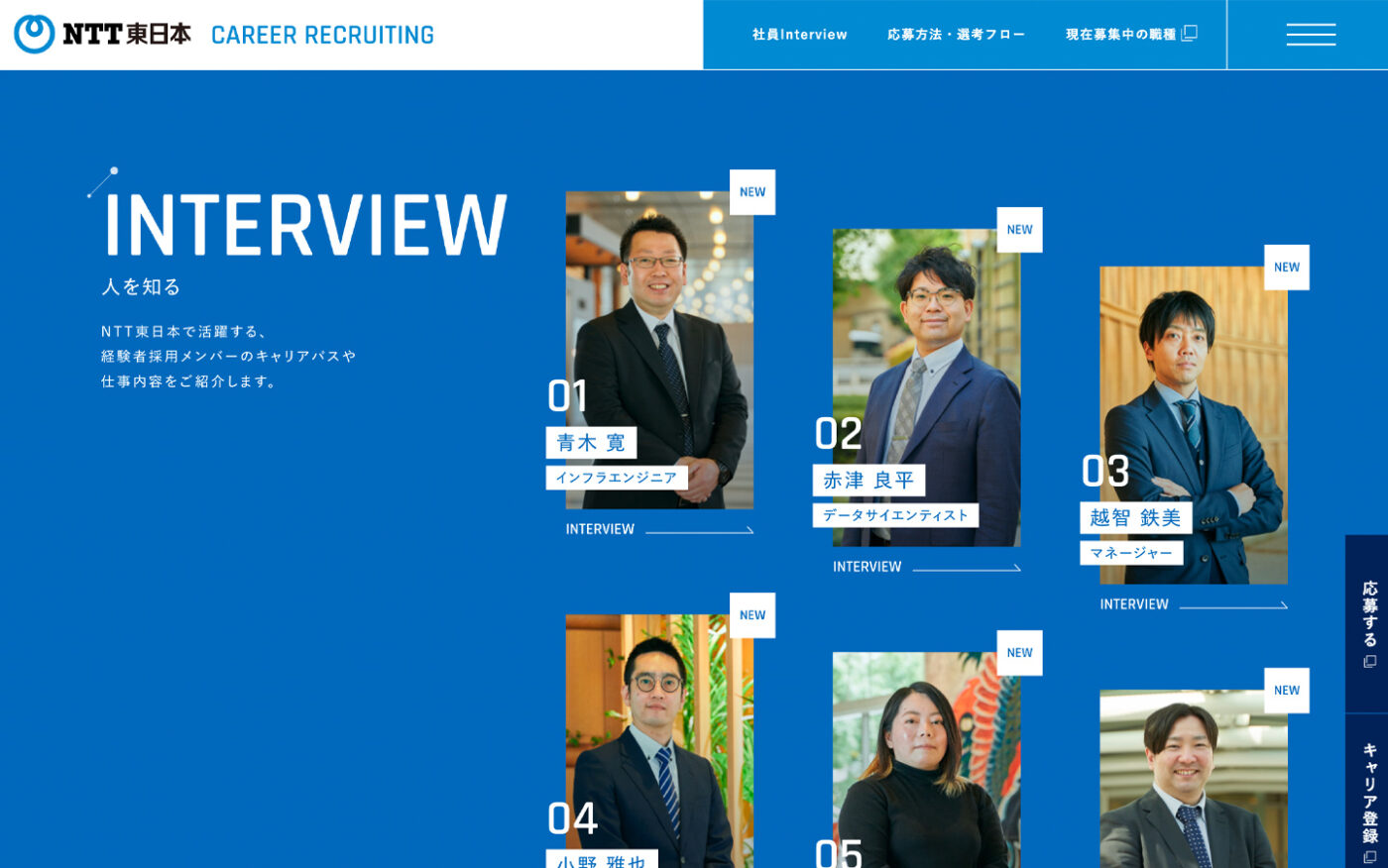
Task: Click the NEW badge on interview 03
Action: pyautogui.click(x=1286, y=268)
